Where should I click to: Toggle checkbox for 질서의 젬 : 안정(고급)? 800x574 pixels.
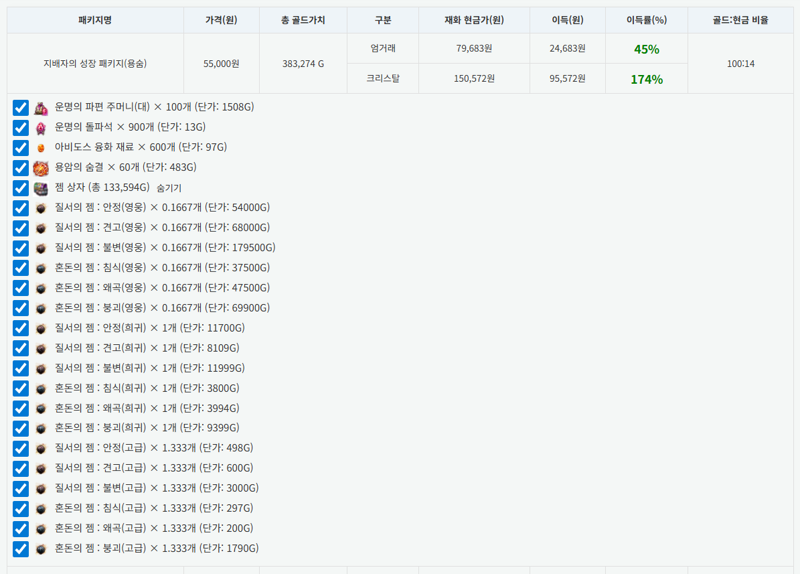point(20,448)
